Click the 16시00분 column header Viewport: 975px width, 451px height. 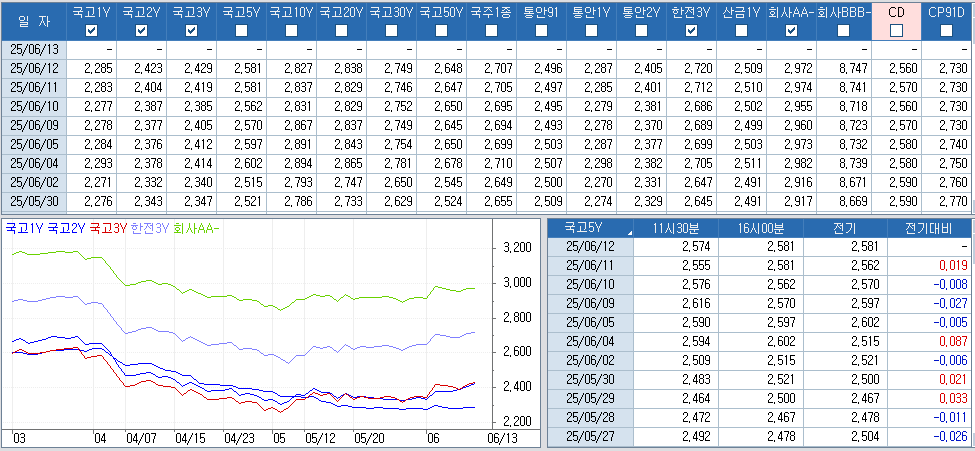point(762,227)
